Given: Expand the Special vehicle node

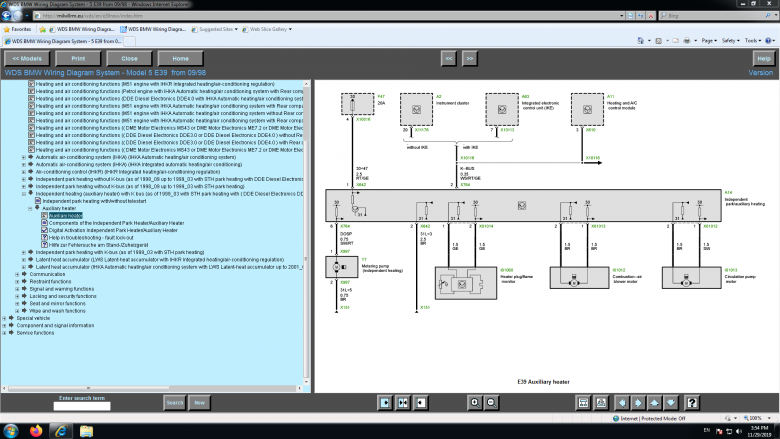Looking at the screenshot, I should click(x=4, y=318).
